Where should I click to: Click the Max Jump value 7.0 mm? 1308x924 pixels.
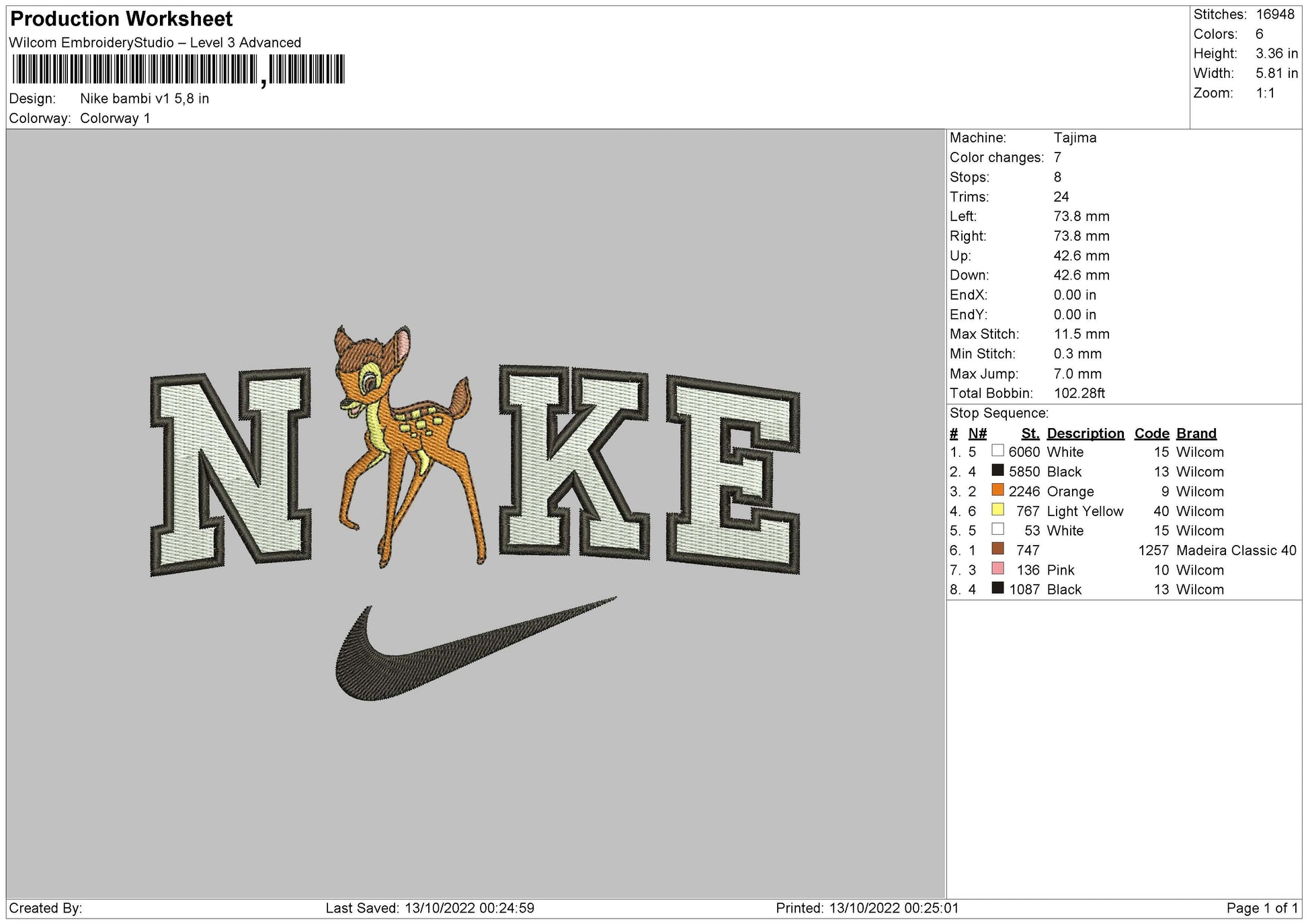pos(1077,374)
